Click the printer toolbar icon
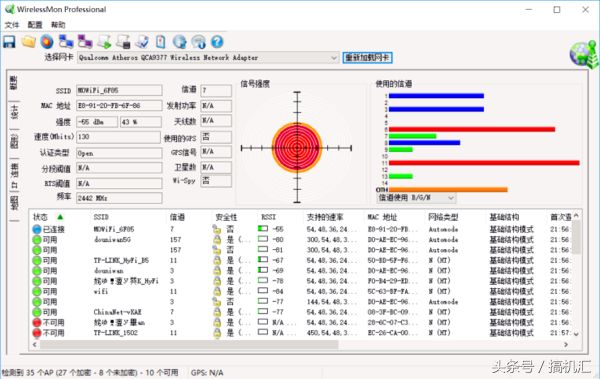The width and height of the screenshot is (600, 379). pyautogui.click(x=123, y=41)
